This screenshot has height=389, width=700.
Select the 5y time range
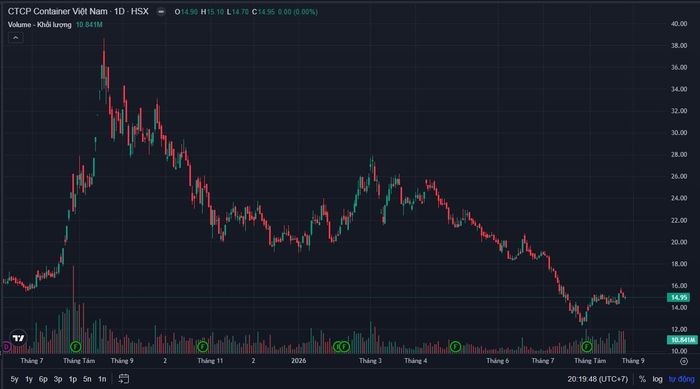pos(14,379)
